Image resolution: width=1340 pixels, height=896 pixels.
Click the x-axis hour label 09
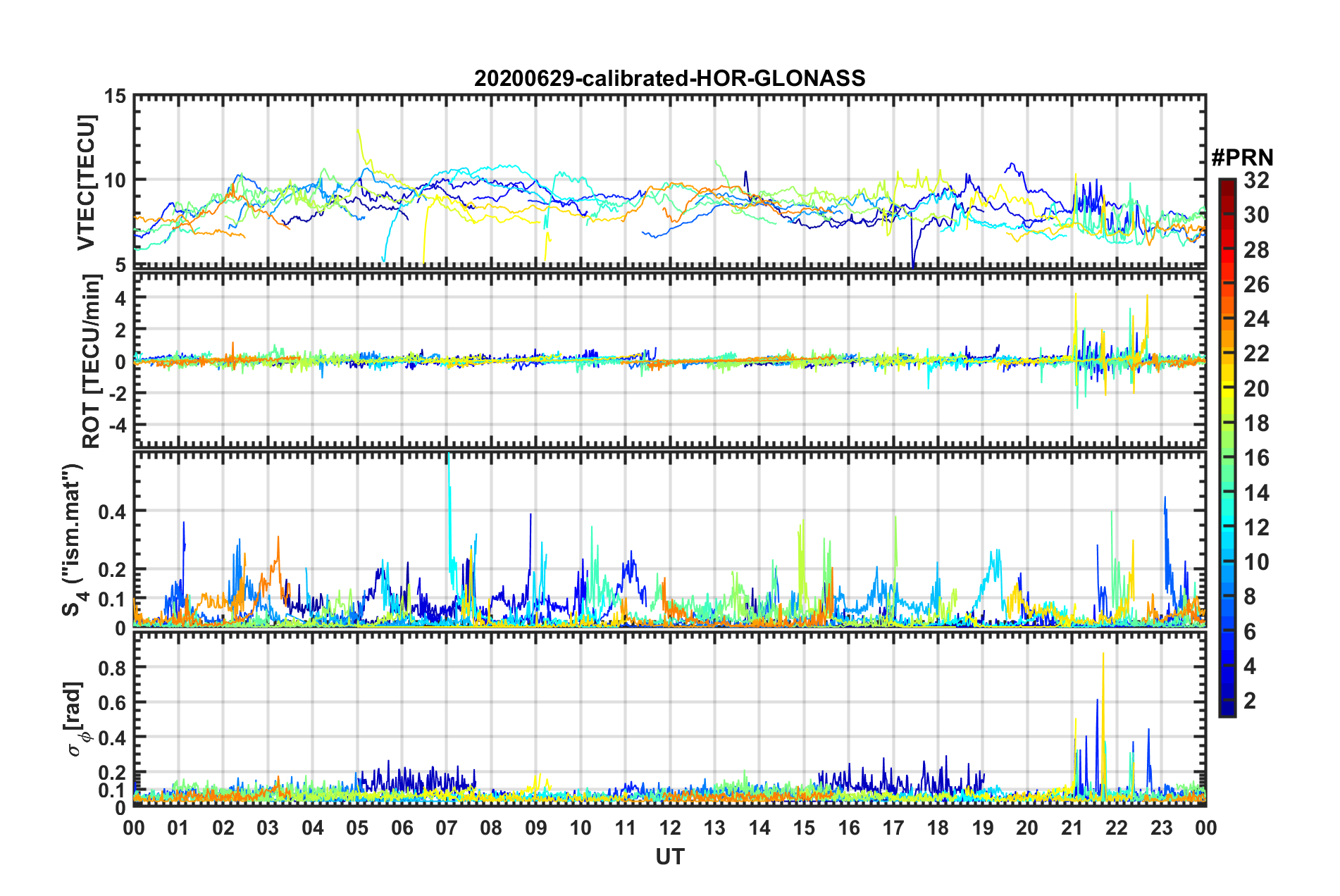(x=536, y=828)
